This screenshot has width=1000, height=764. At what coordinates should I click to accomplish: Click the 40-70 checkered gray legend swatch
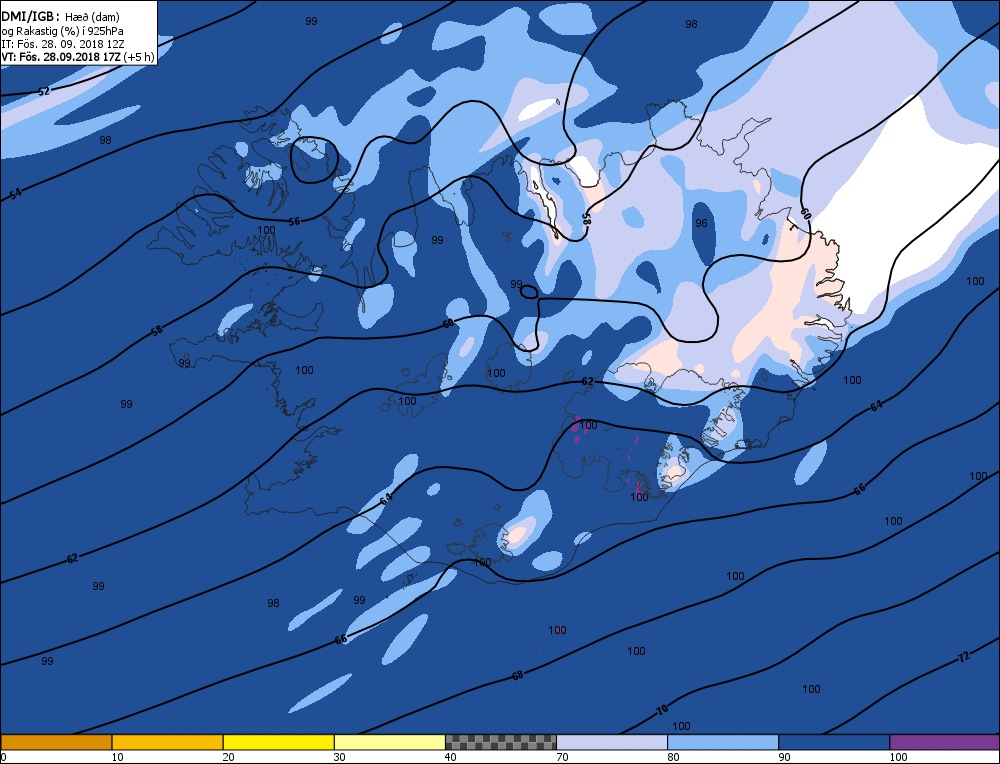[x=500, y=742]
